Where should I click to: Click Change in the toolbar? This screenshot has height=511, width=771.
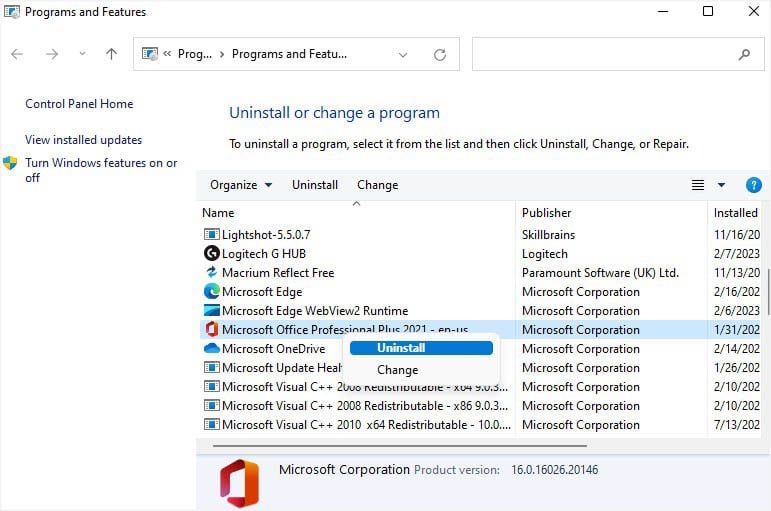378,185
